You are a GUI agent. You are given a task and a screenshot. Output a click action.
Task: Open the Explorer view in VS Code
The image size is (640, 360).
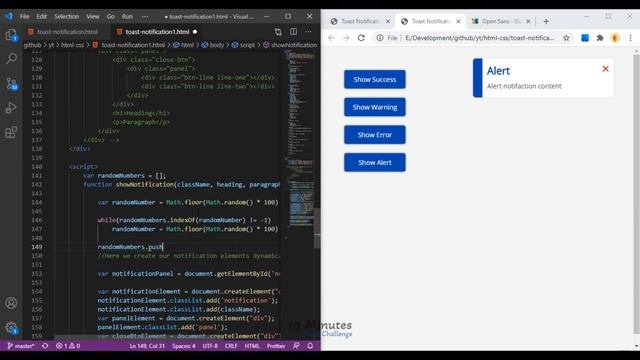point(11,35)
